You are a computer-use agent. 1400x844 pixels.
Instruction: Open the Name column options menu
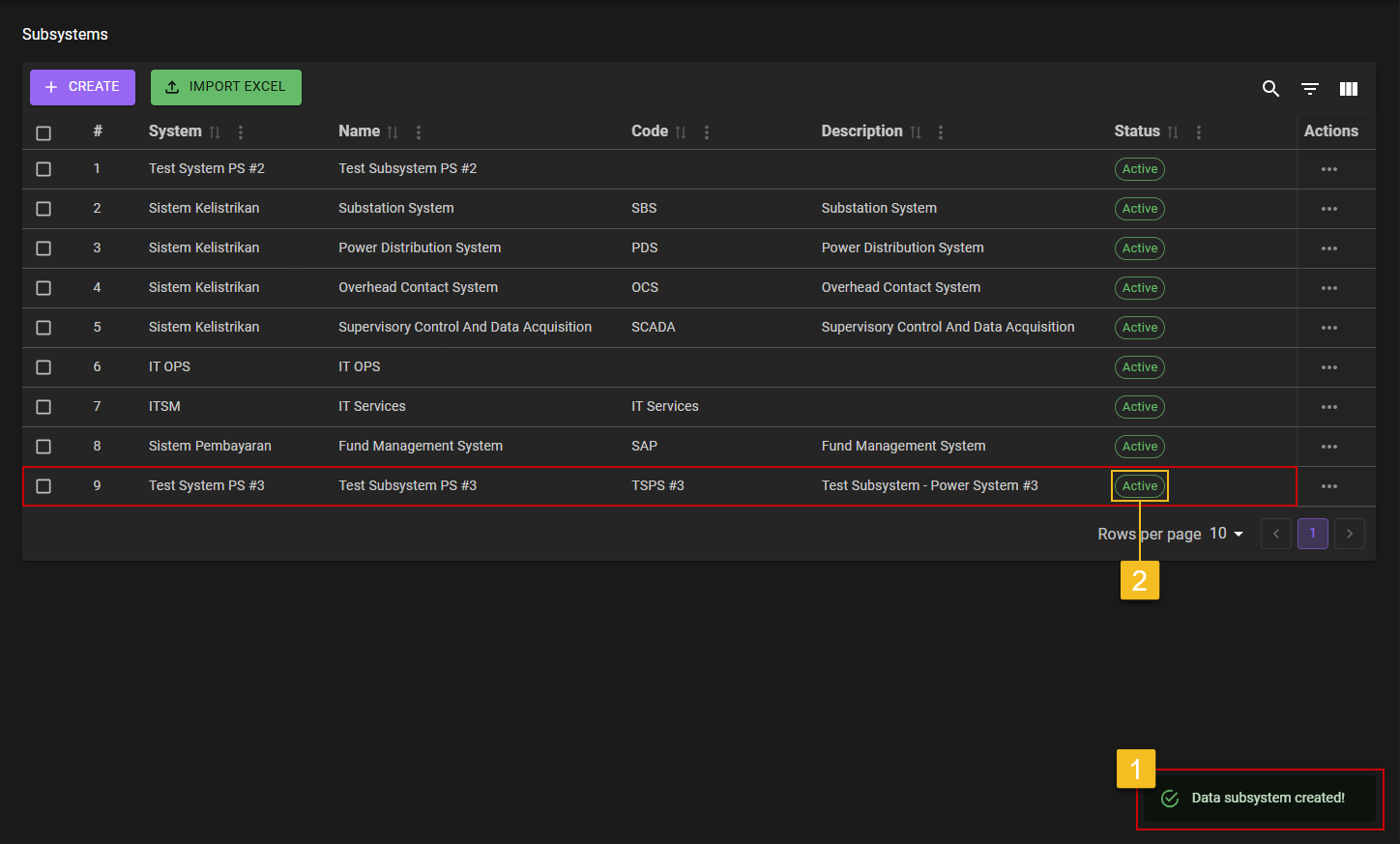[419, 132]
